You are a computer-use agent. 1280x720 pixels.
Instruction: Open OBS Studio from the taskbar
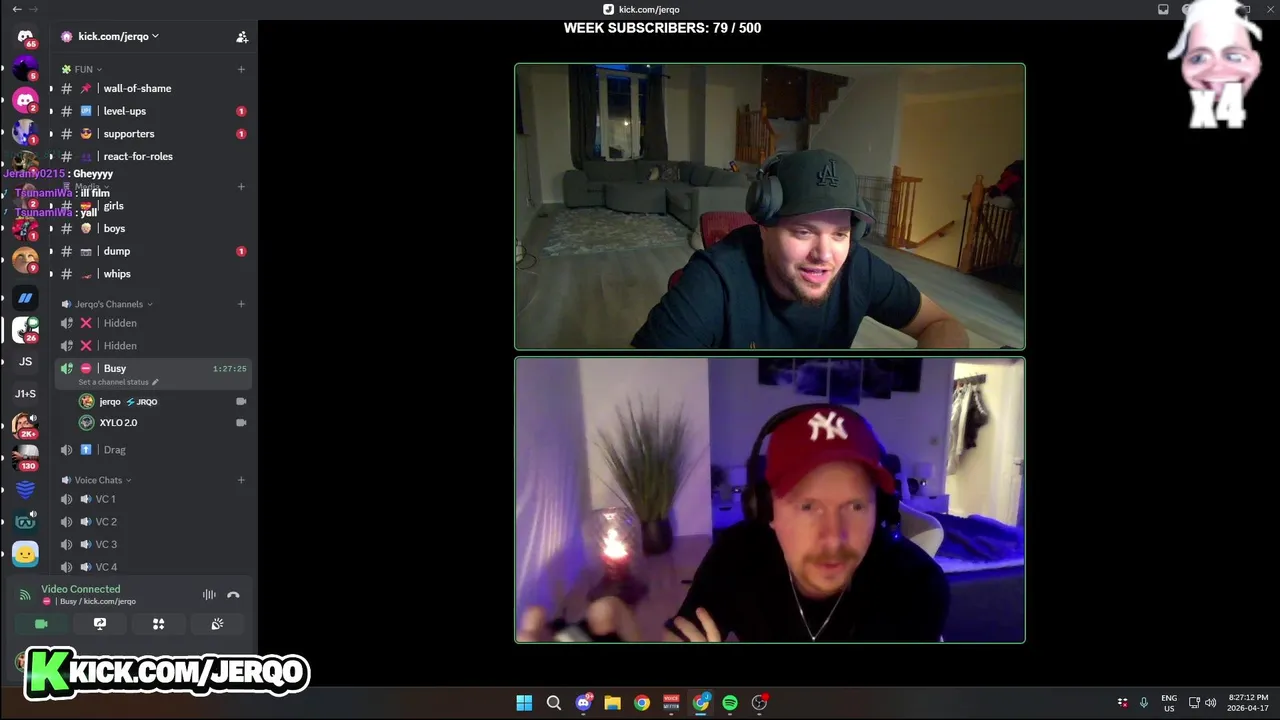(x=759, y=703)
